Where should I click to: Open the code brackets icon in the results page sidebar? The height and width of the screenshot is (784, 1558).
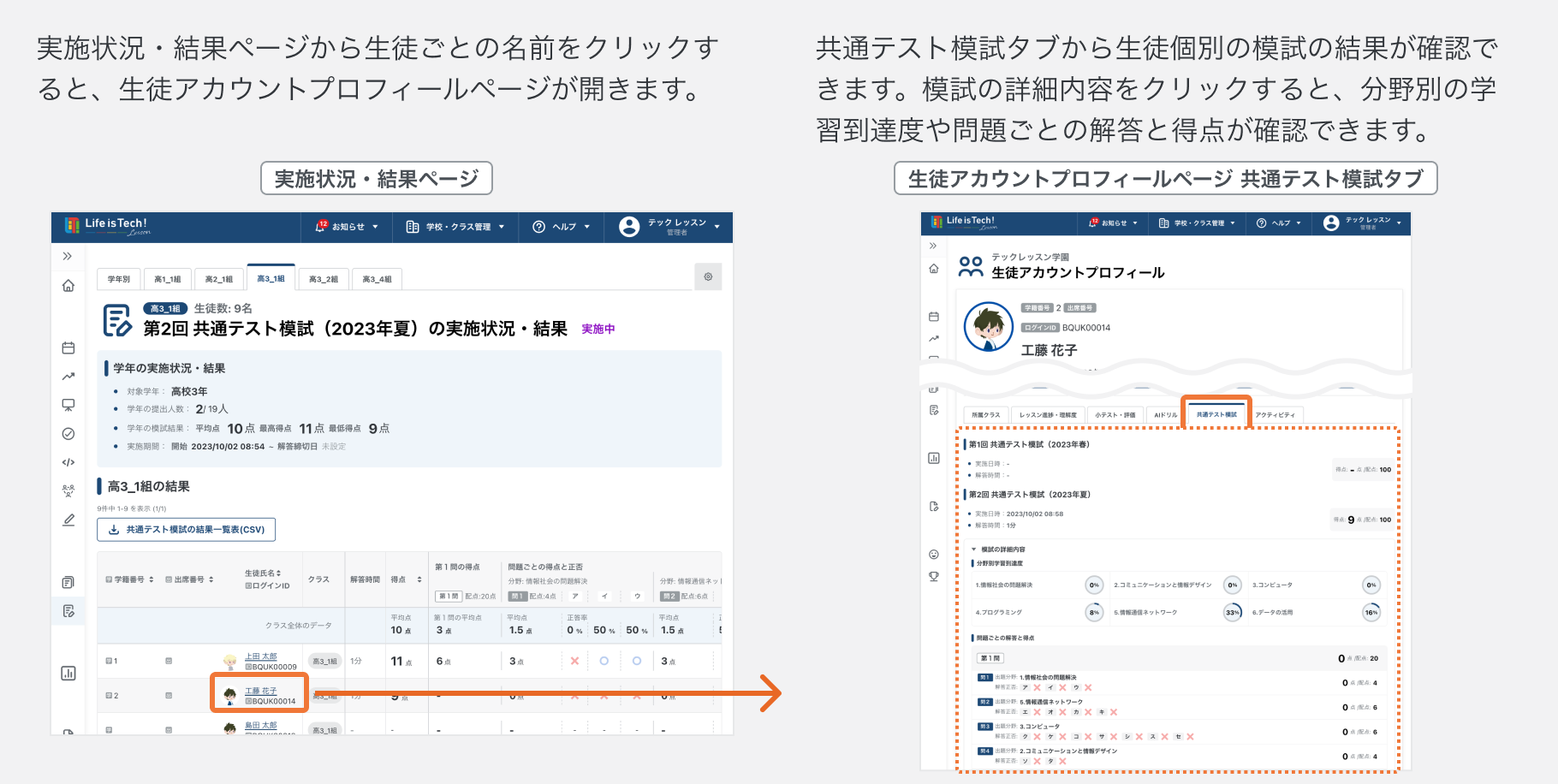click(68, 462)
